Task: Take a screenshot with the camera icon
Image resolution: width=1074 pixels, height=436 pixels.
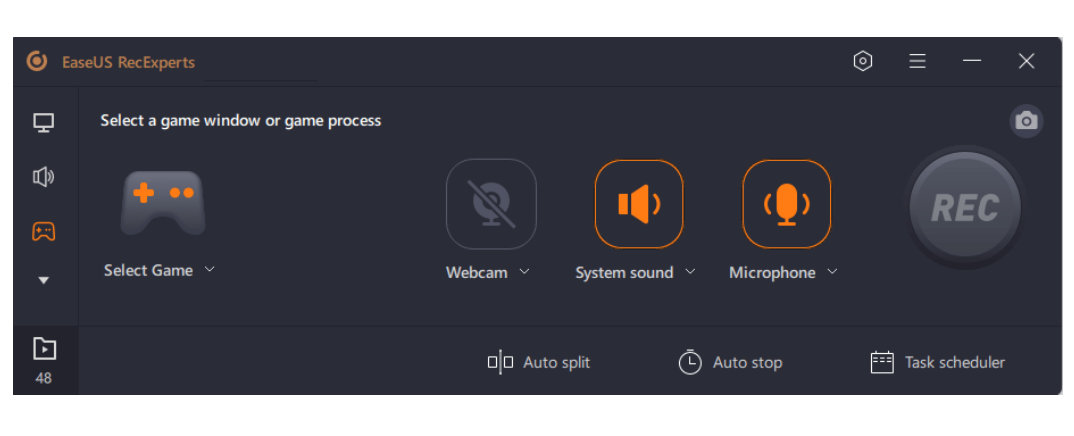Action: 1025,121
